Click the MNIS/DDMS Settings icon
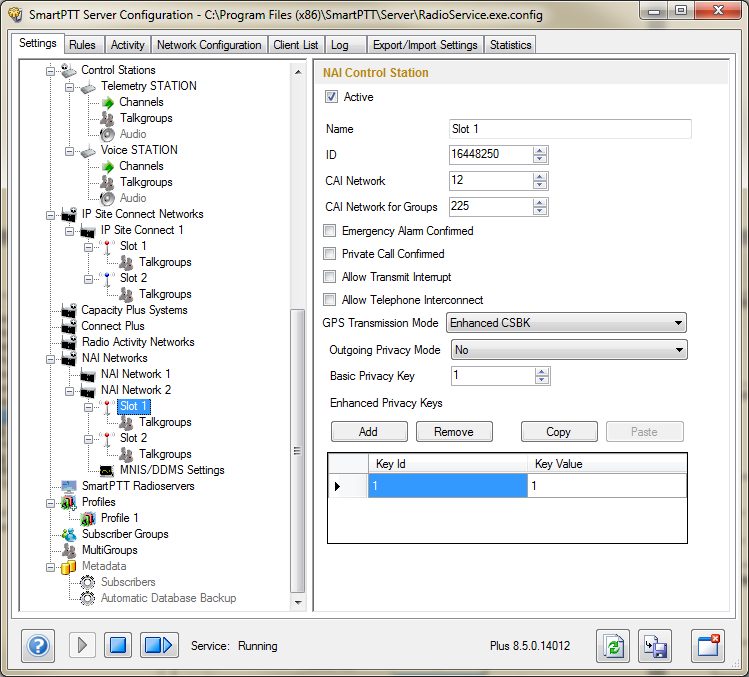The image size is (749, 677). point(107,471)
